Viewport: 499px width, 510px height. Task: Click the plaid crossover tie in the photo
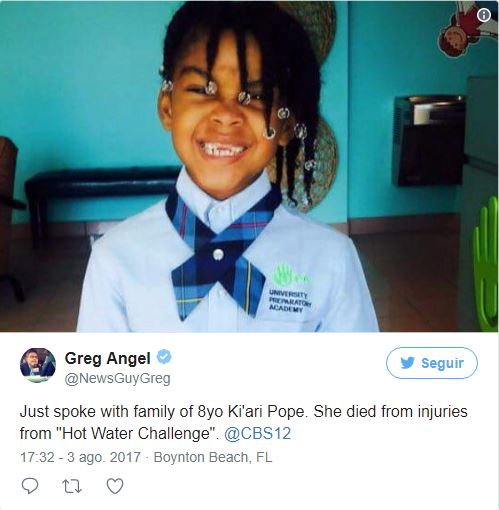coord(223,253)
